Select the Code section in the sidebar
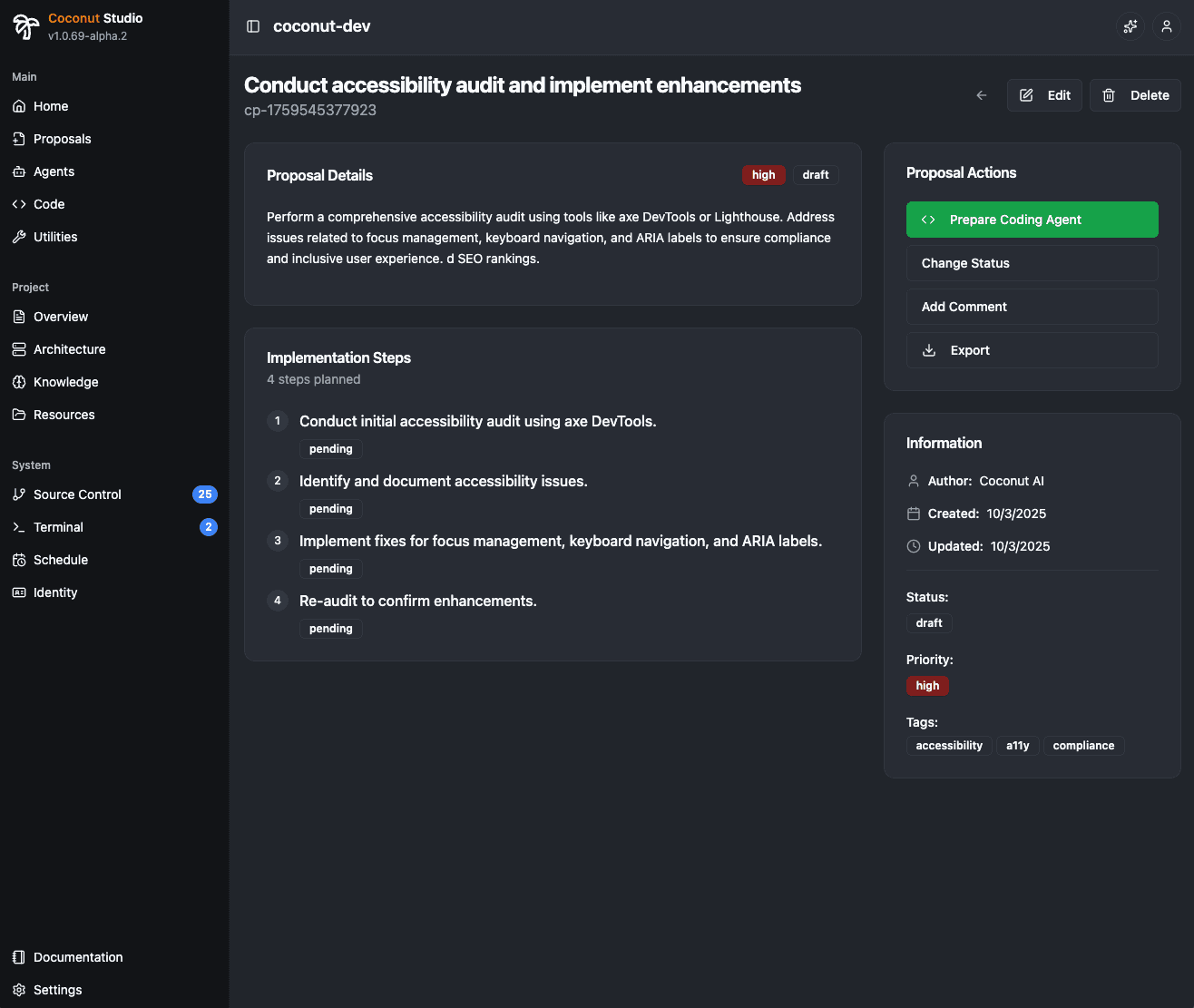Viewport: 1194px width, 1008px height. pos(47,204)
